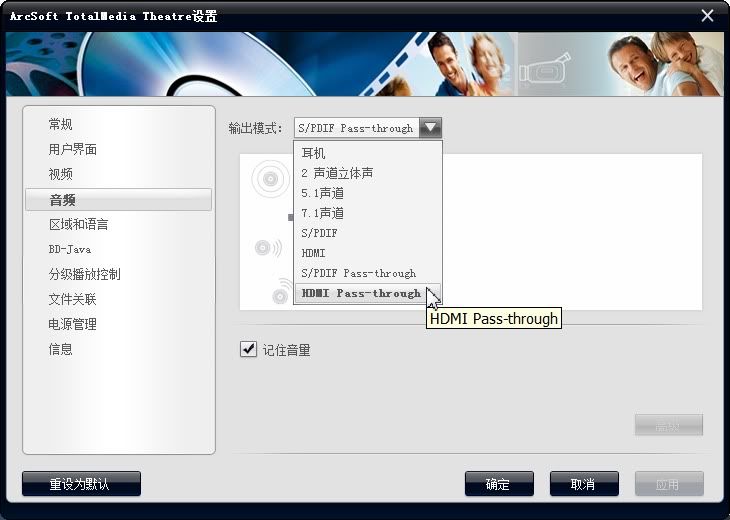Open the 用户界面 settings page
Screen dimensions: 730x520
click(x=73, y=149)
